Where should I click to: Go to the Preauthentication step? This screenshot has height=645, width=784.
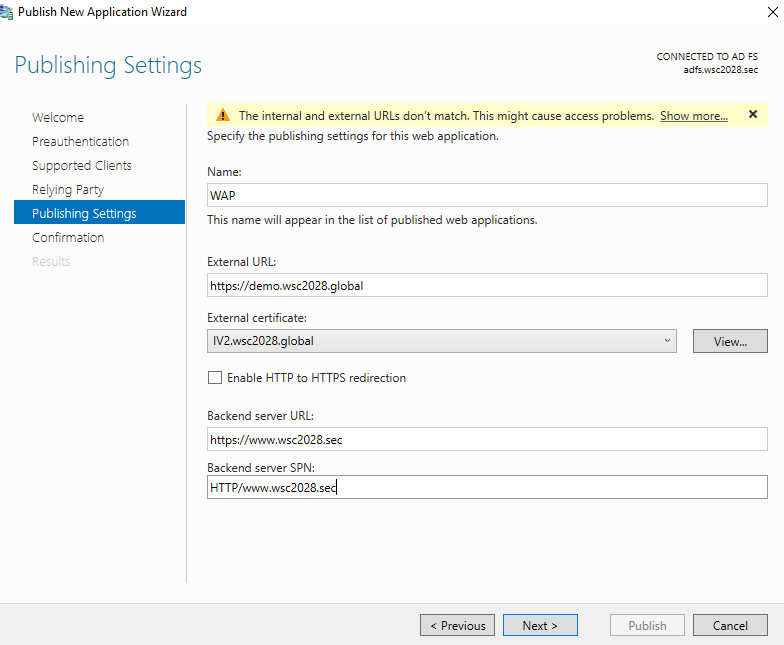click(80, 142)
